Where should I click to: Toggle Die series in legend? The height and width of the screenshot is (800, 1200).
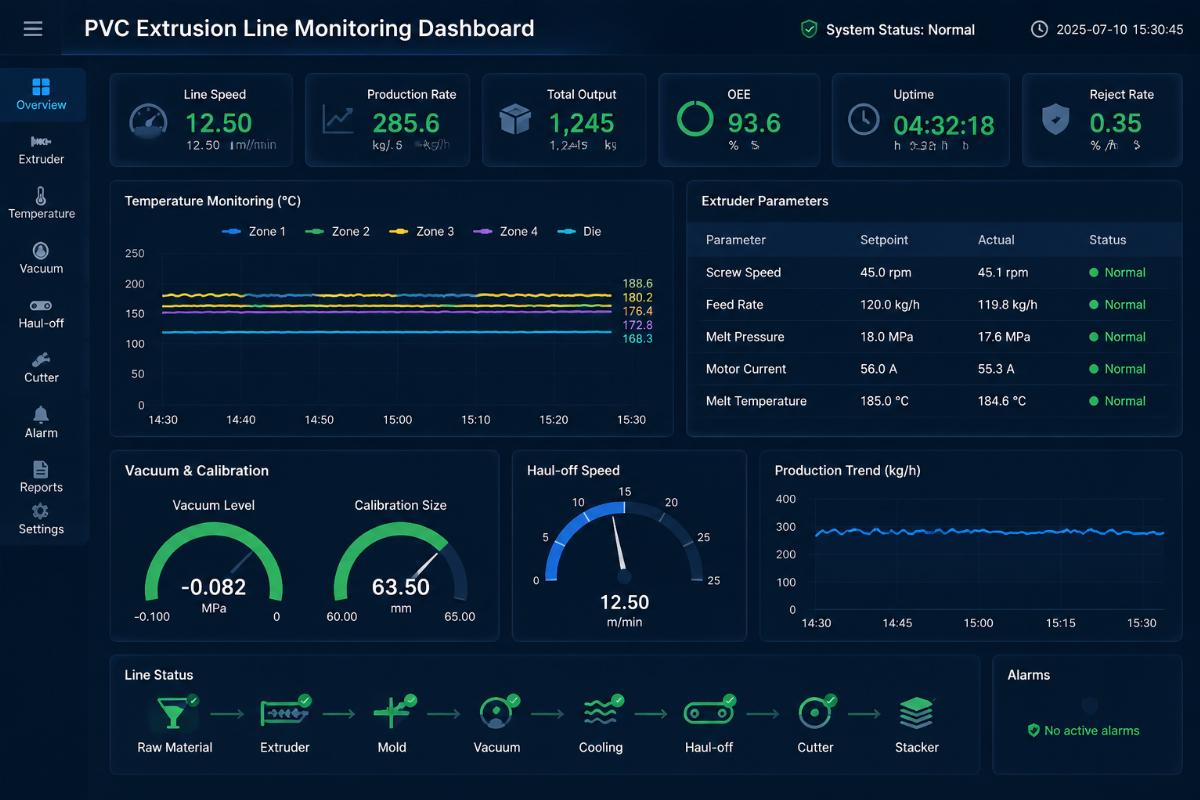(x=579, y=231)
